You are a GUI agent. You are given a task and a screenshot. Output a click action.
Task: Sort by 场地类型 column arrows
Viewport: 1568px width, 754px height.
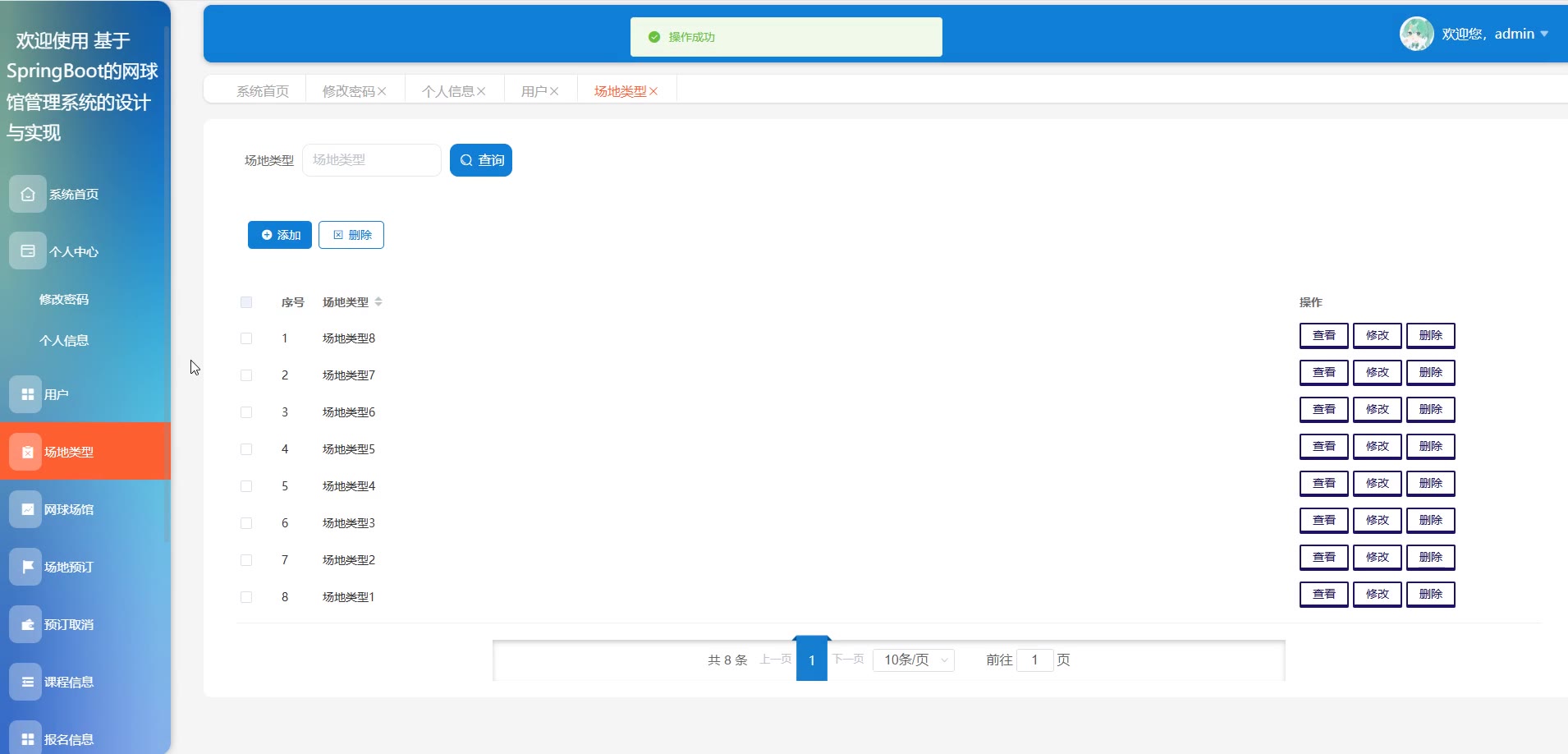tap(378, 302)
